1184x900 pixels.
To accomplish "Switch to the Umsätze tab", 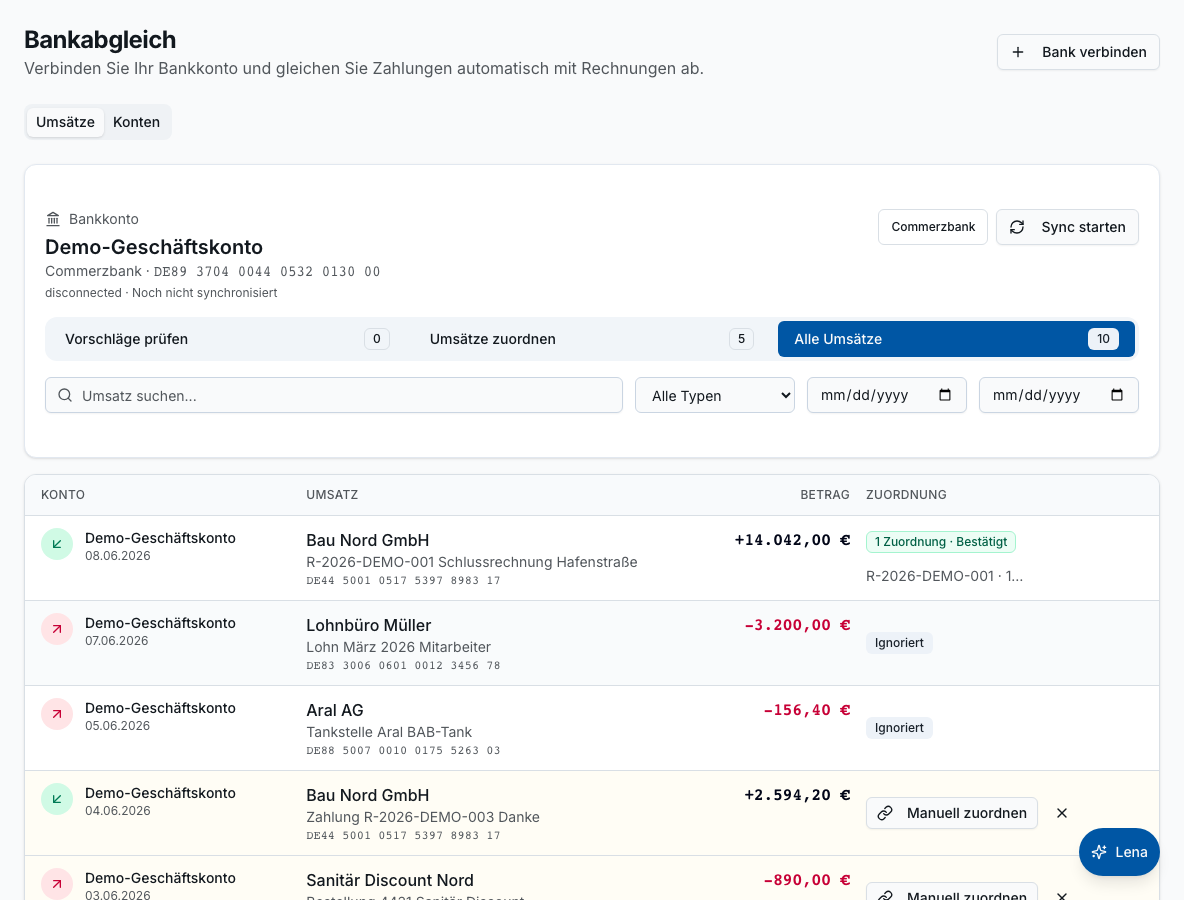I will pyautogui.click(x=66, y=122).
